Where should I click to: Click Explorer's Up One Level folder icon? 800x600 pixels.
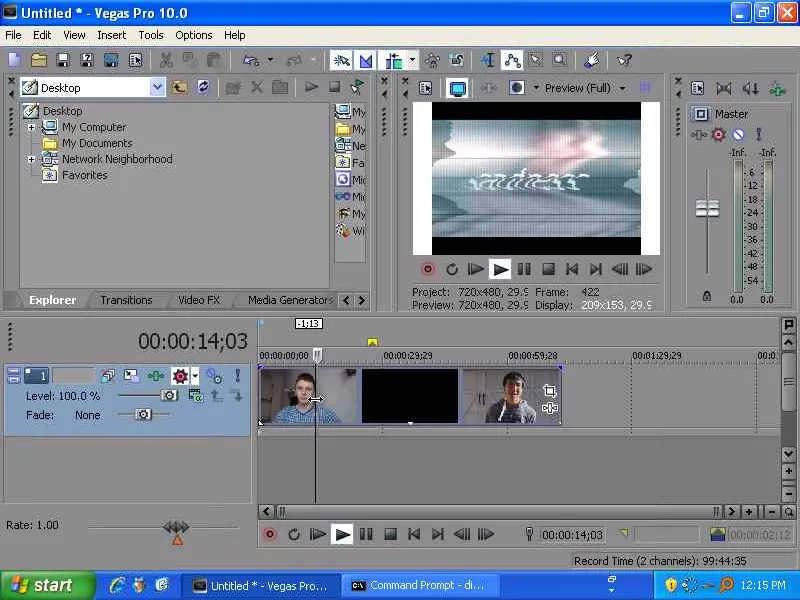[179, 88]
